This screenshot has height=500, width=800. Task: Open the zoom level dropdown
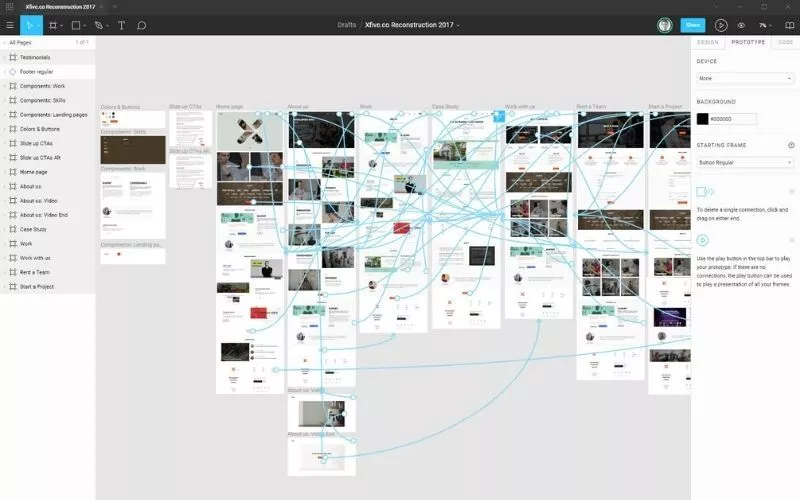(x=764, y=25)
